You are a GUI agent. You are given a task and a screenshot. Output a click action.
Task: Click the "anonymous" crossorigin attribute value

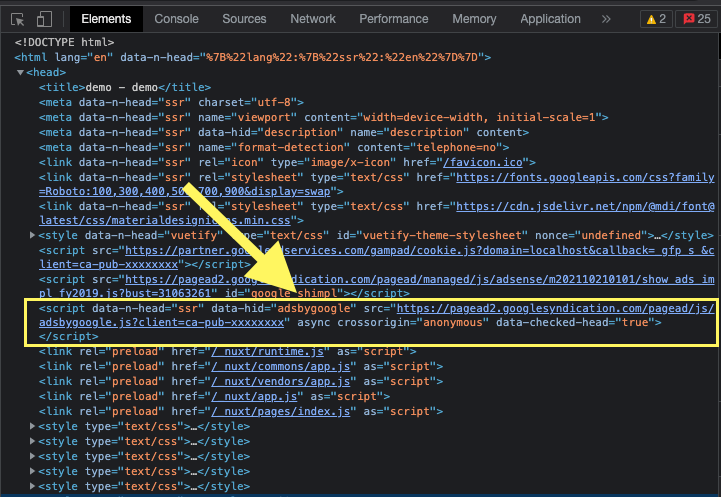click(452, 322)
